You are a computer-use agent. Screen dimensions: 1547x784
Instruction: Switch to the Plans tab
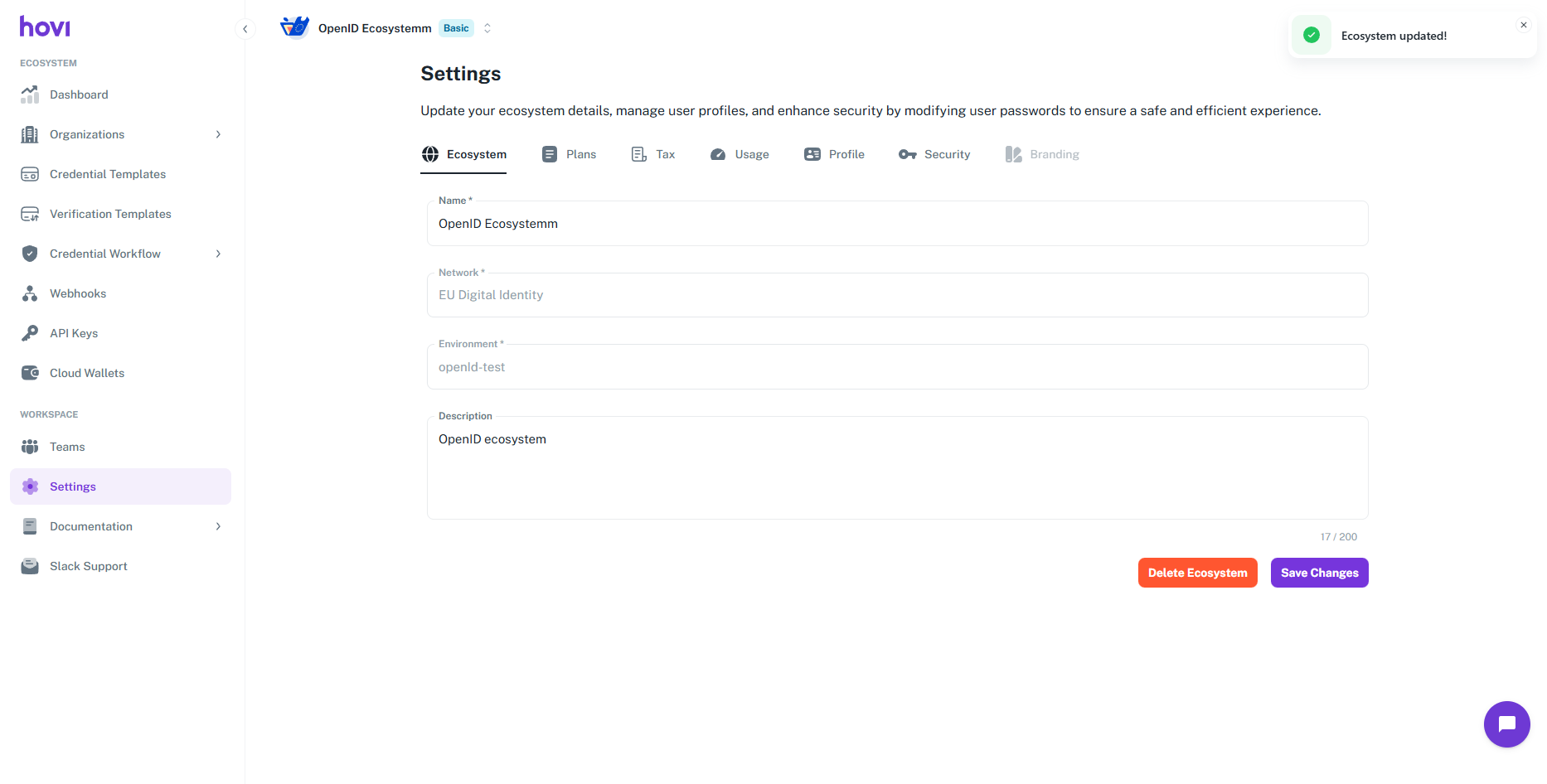(570, 154)
